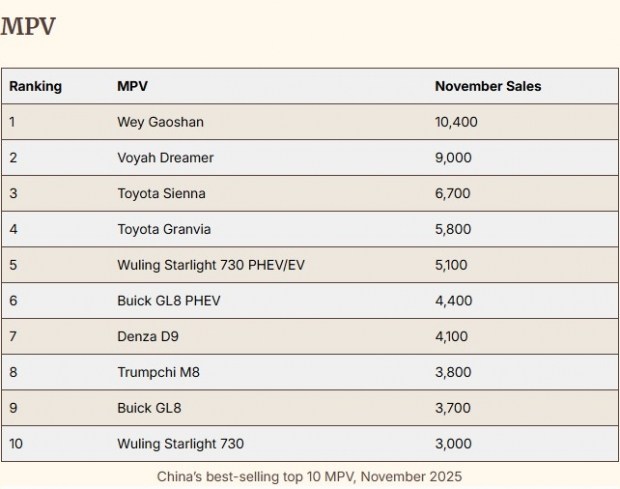Click the November Sales column header
The image size is (620, 489).
(488, 86)
